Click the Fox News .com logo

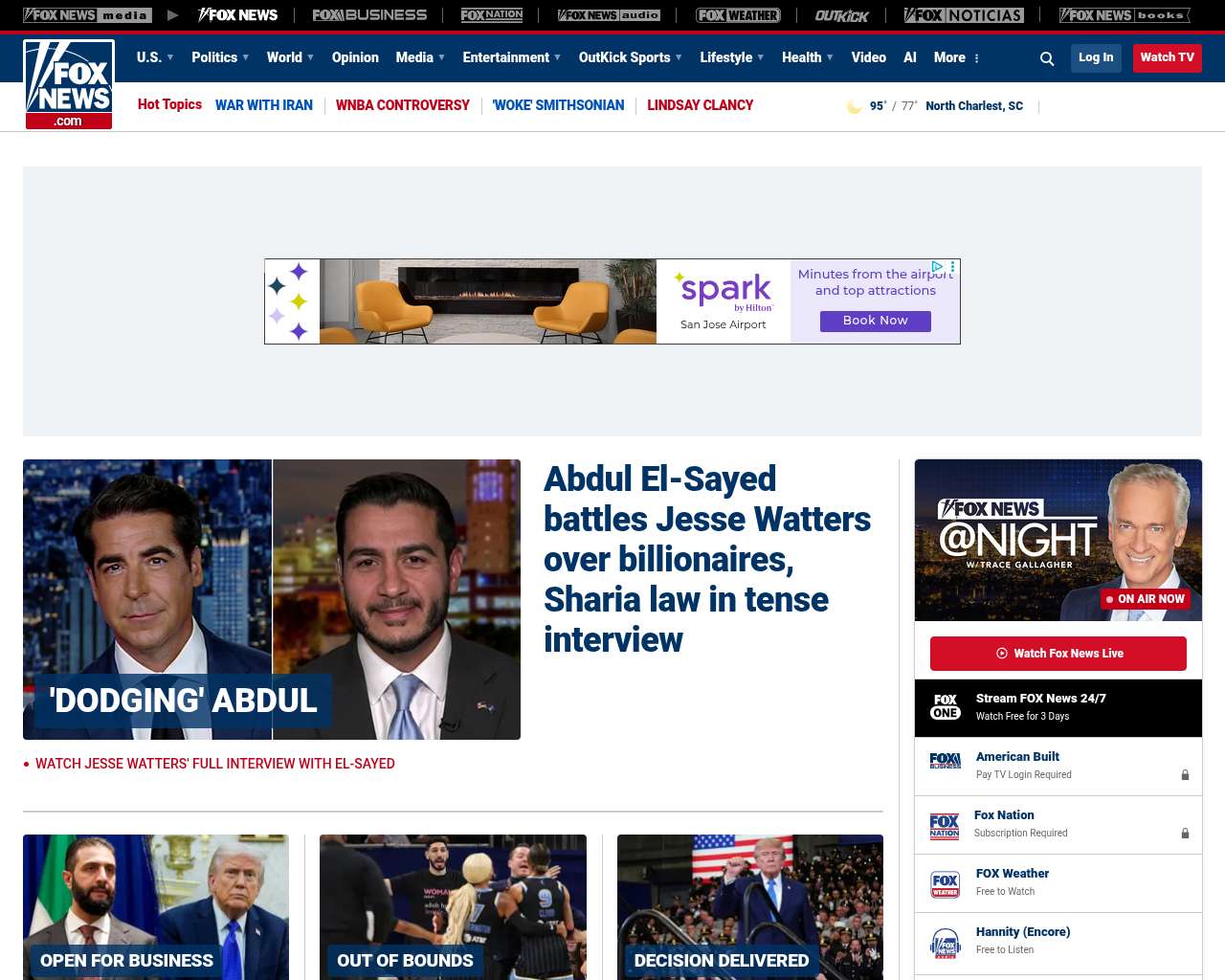click(x=69, y=84)
